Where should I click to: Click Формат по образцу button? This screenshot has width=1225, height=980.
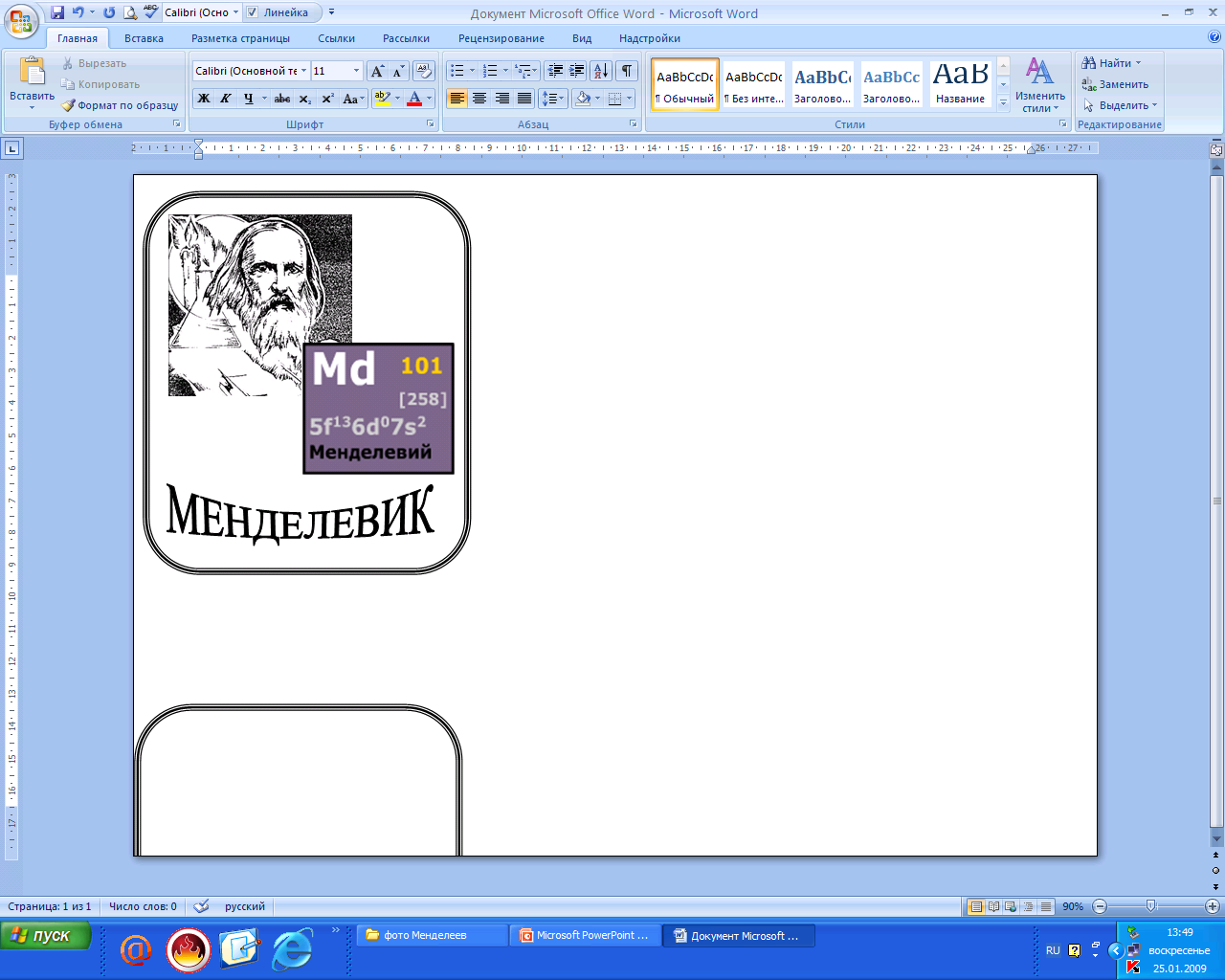[121, 105]
